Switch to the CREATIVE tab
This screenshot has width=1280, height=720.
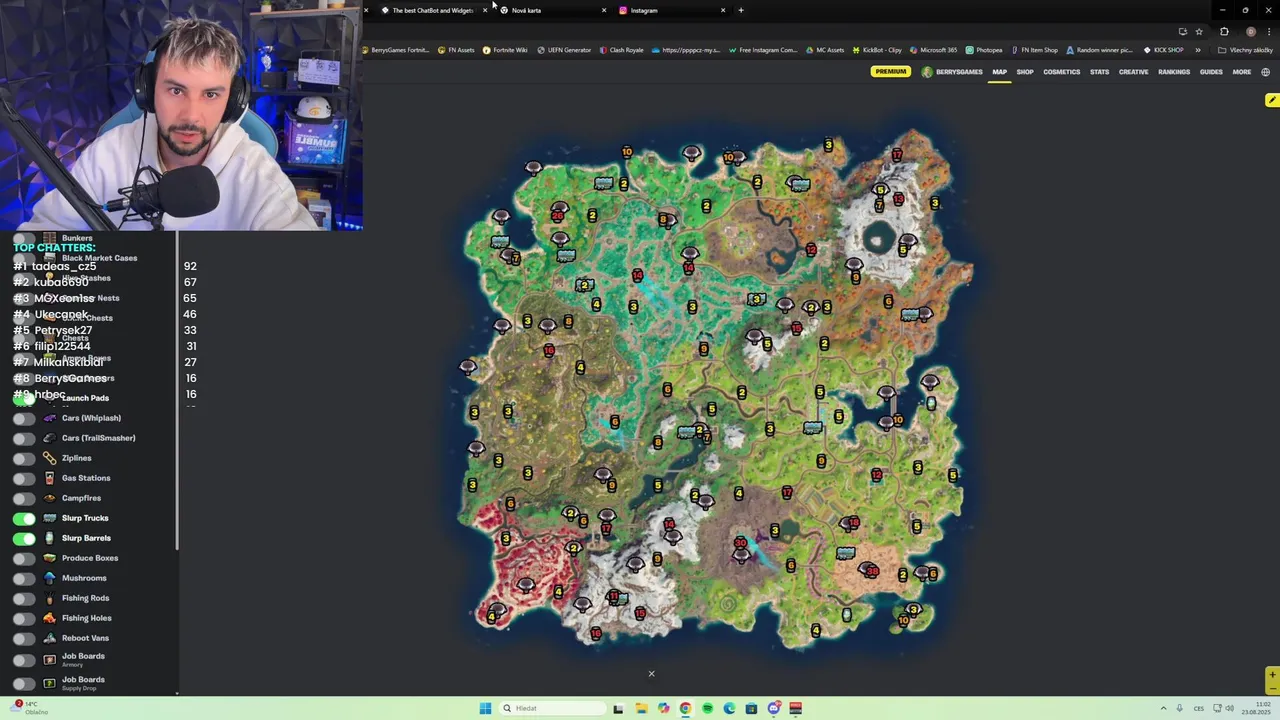pos(1133,72)
